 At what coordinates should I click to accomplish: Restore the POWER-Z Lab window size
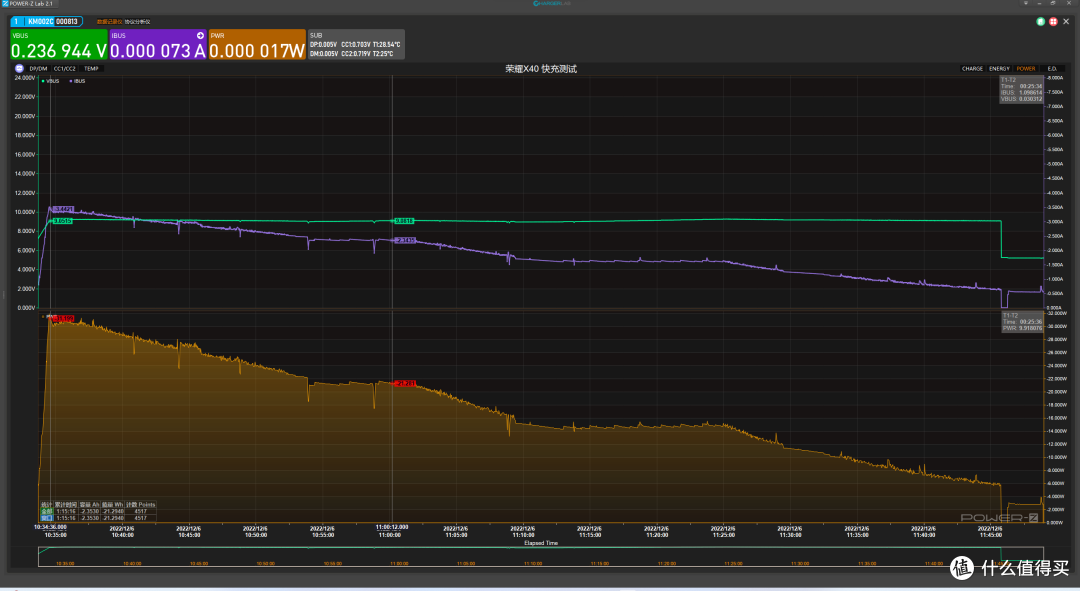tap(1052, 3)
